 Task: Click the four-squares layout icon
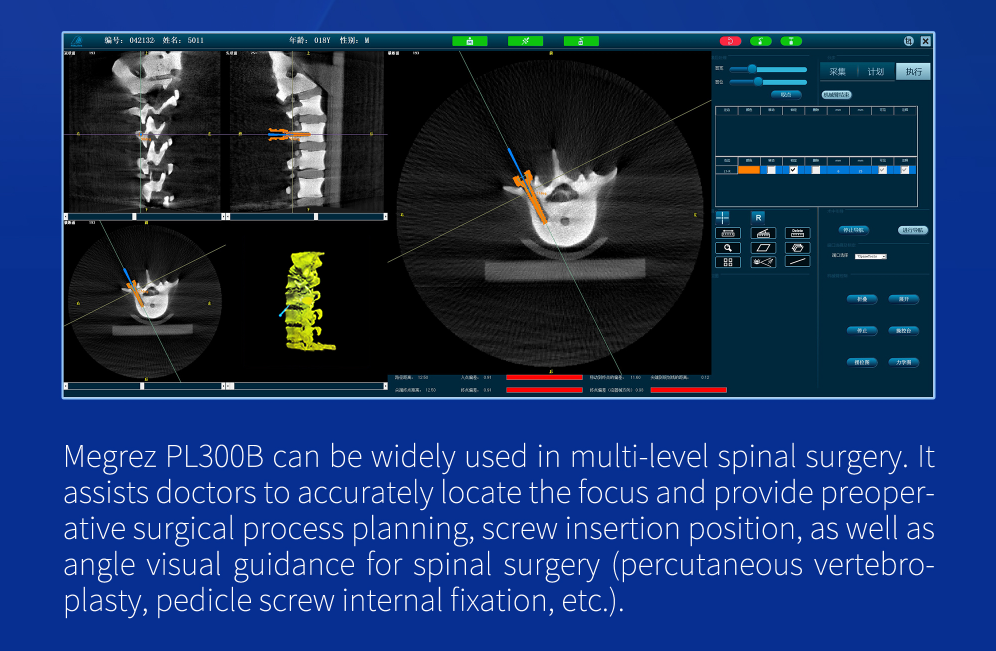(728, 262)
